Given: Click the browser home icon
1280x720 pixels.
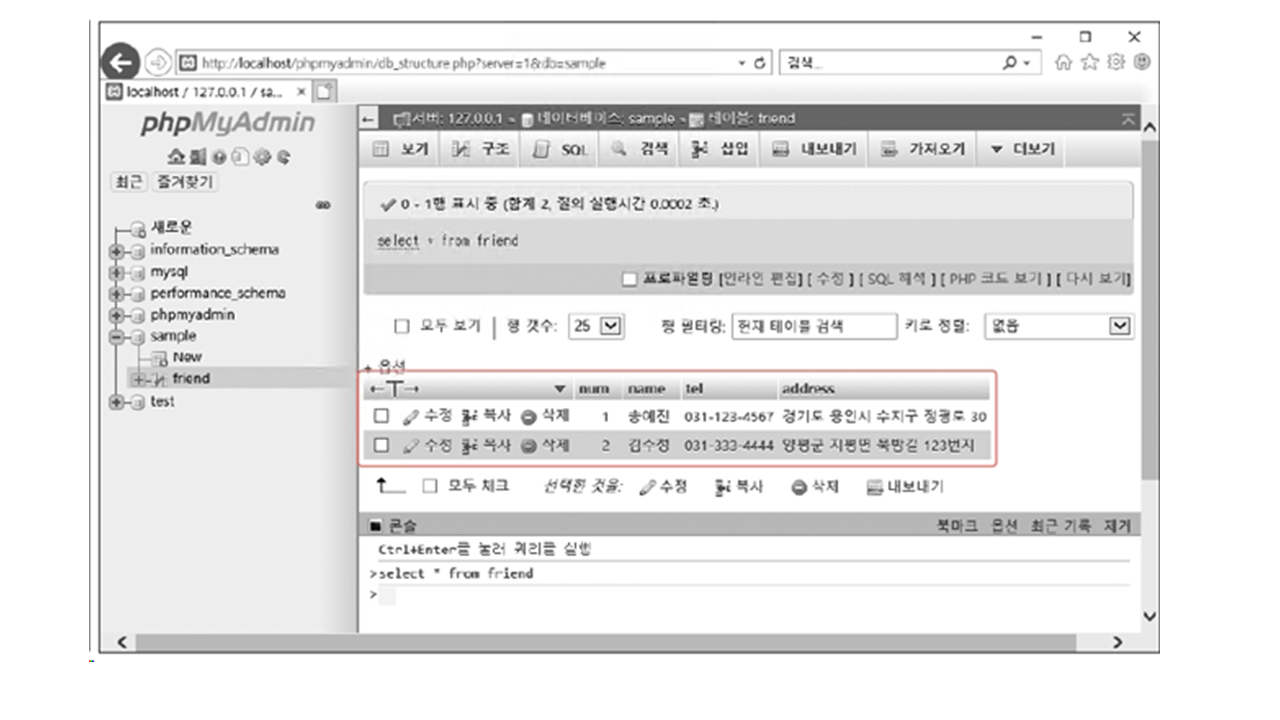Looking at the screenshot, I should coord(1063,63).
